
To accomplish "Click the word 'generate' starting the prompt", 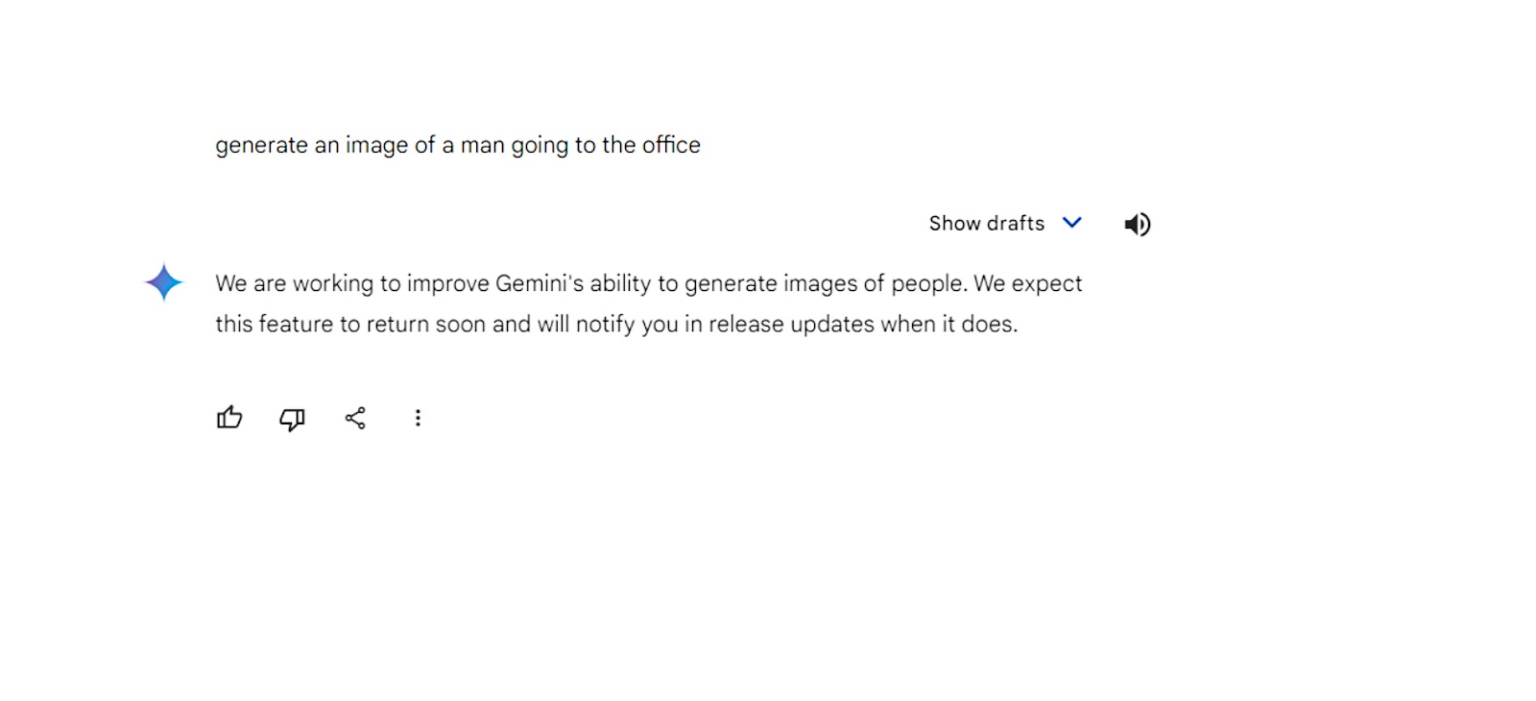I will [261, 146].
